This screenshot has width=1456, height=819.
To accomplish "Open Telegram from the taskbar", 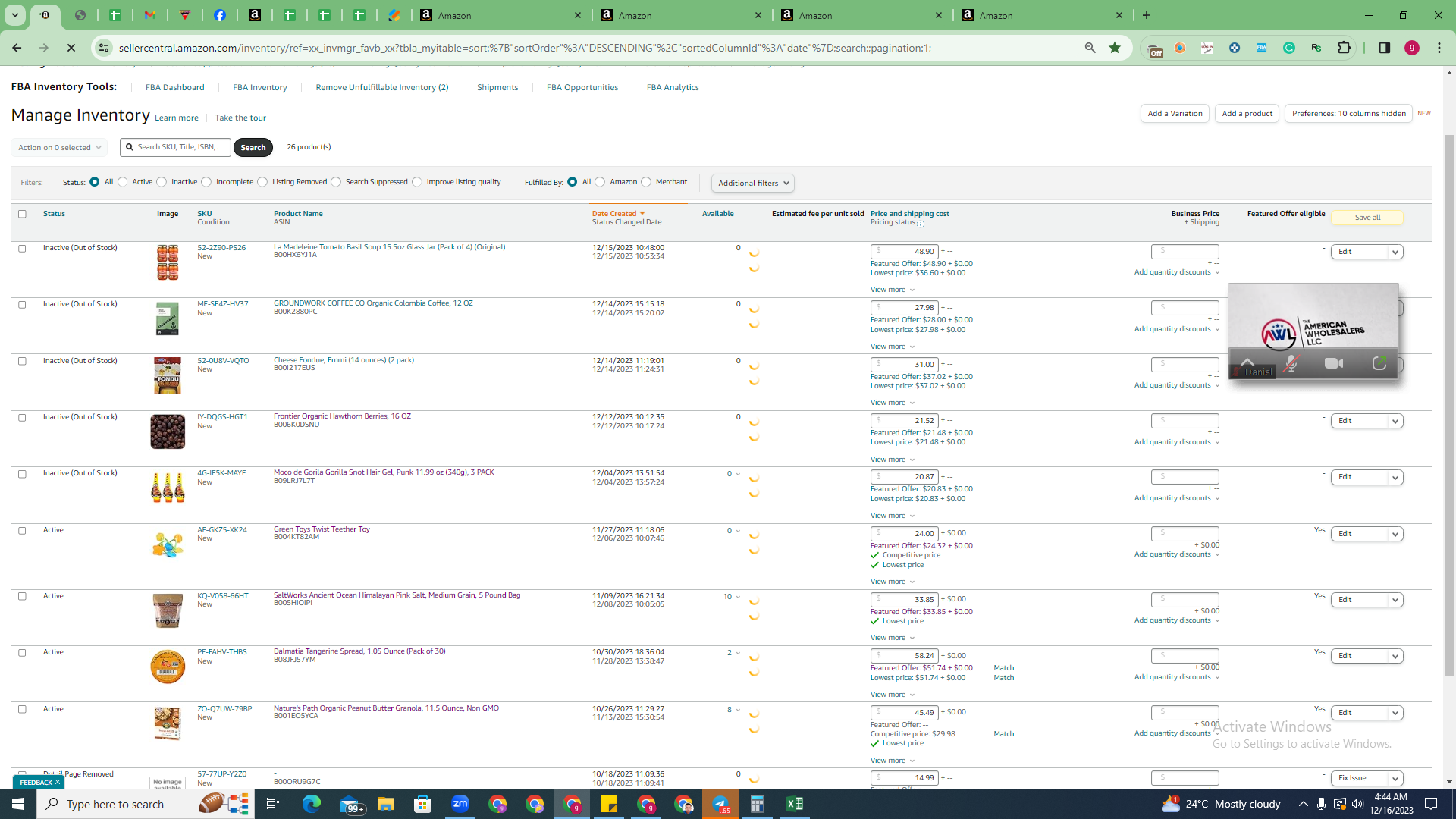I will (x=720, y=804).
